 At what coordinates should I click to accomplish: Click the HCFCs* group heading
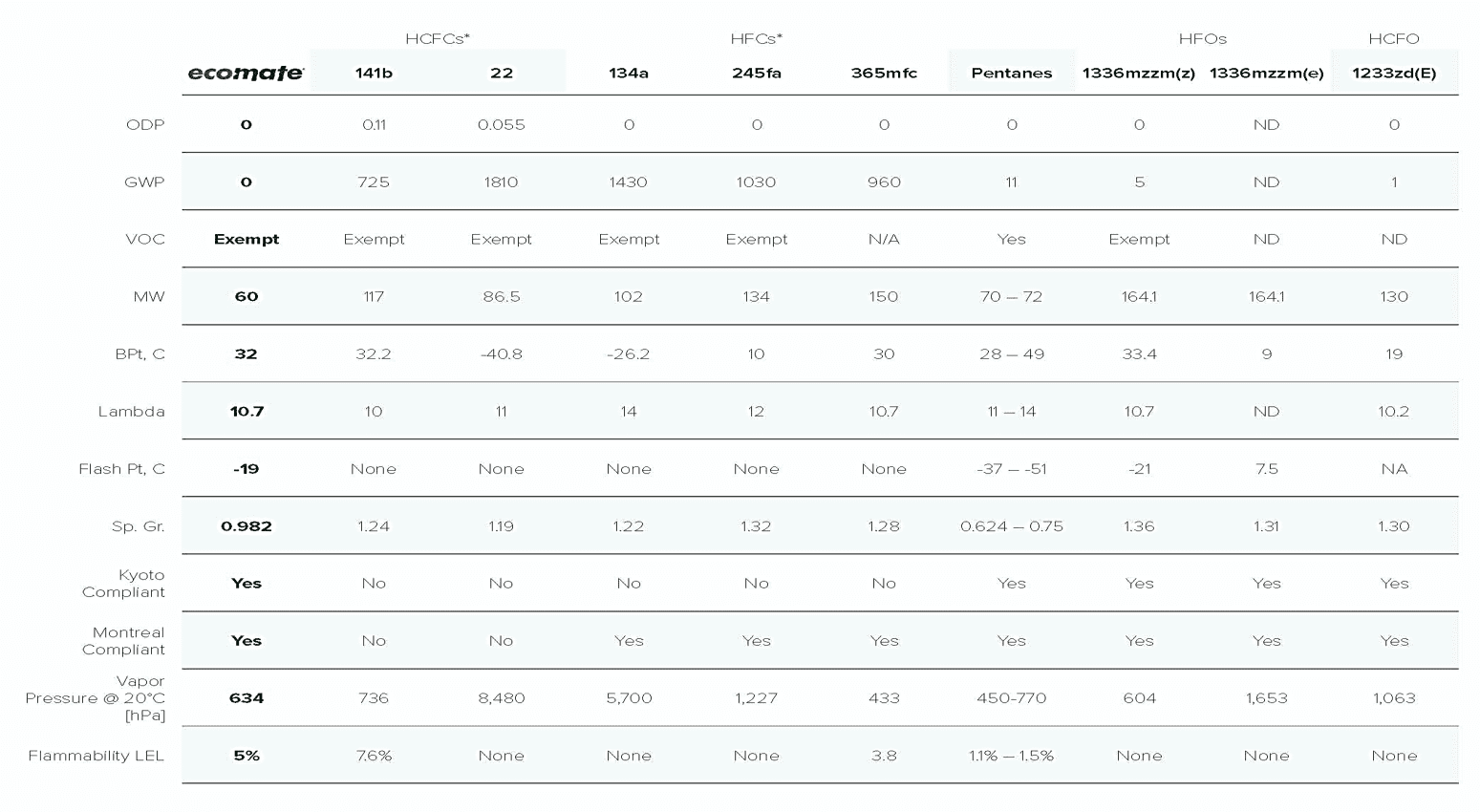click(437, 39)
